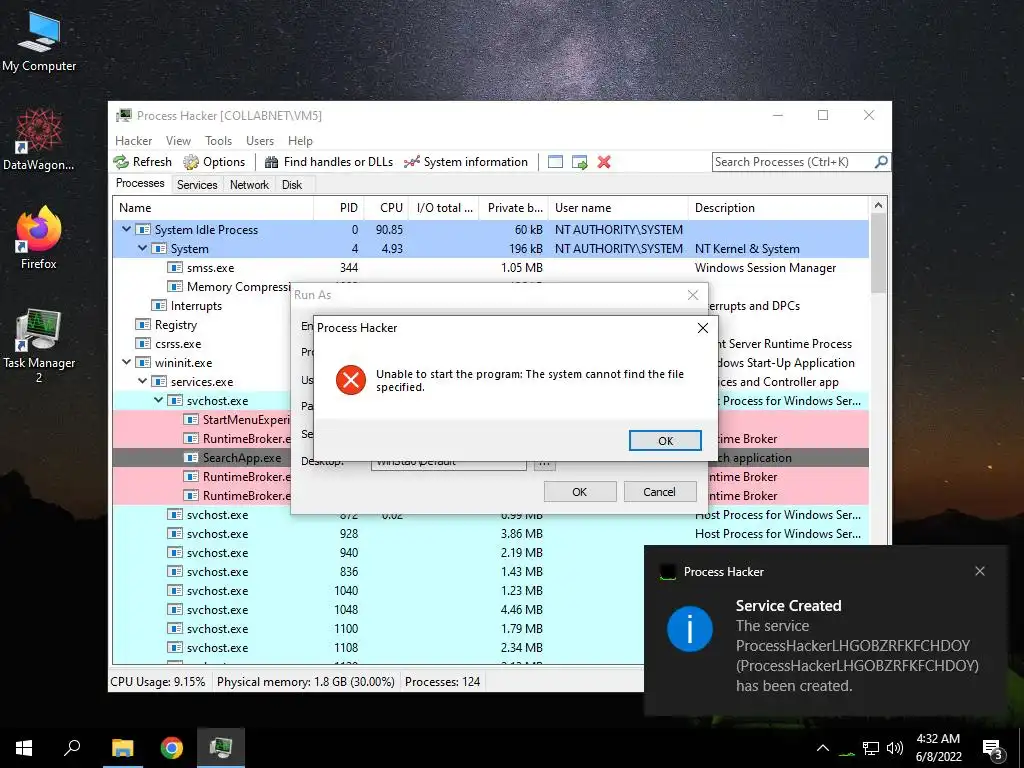The image size is (1024, 768).
Task: Sort by the CPU column header
Action: tap(386, 208)
